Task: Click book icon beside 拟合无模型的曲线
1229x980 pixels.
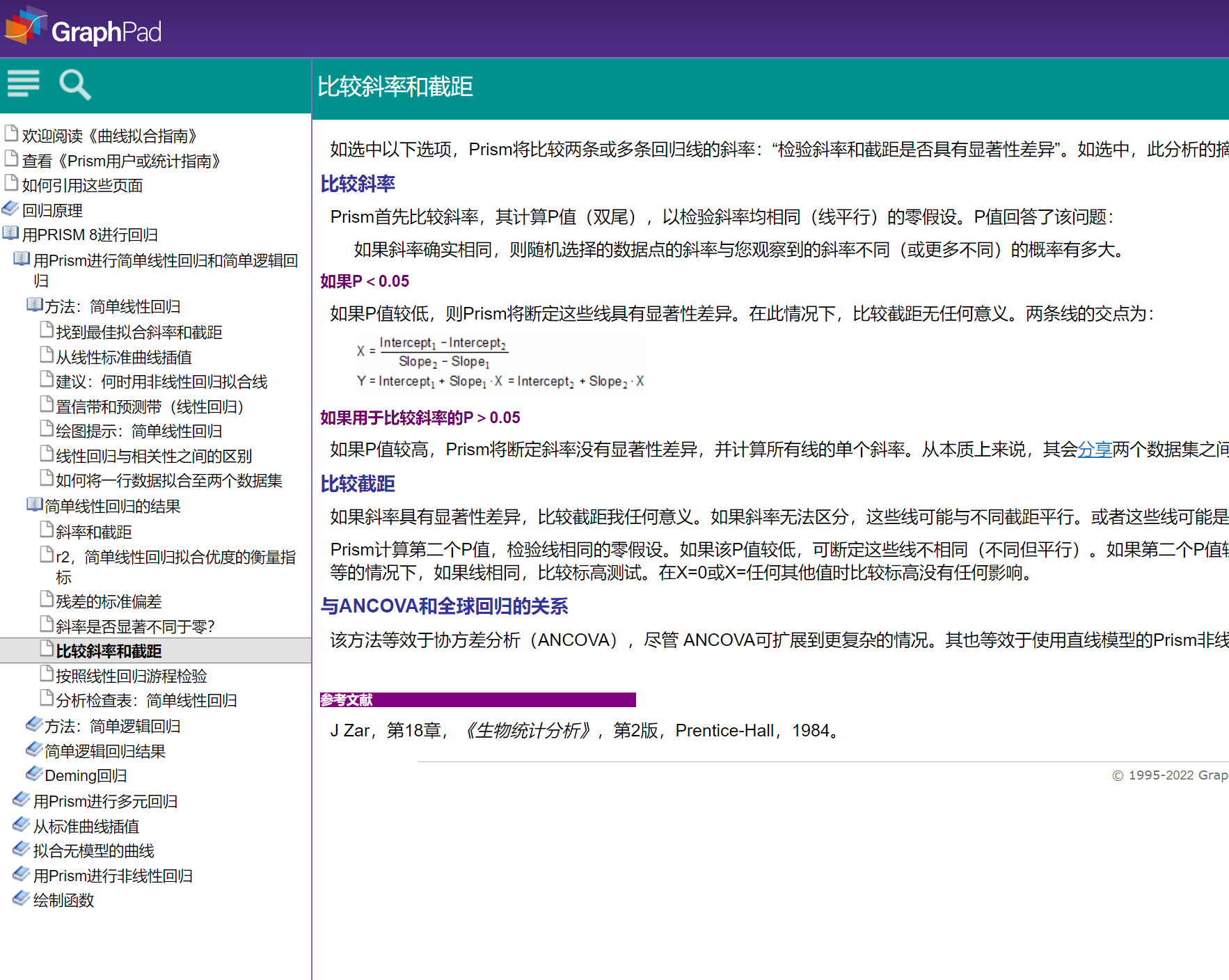Action: [x=22, y=848]
